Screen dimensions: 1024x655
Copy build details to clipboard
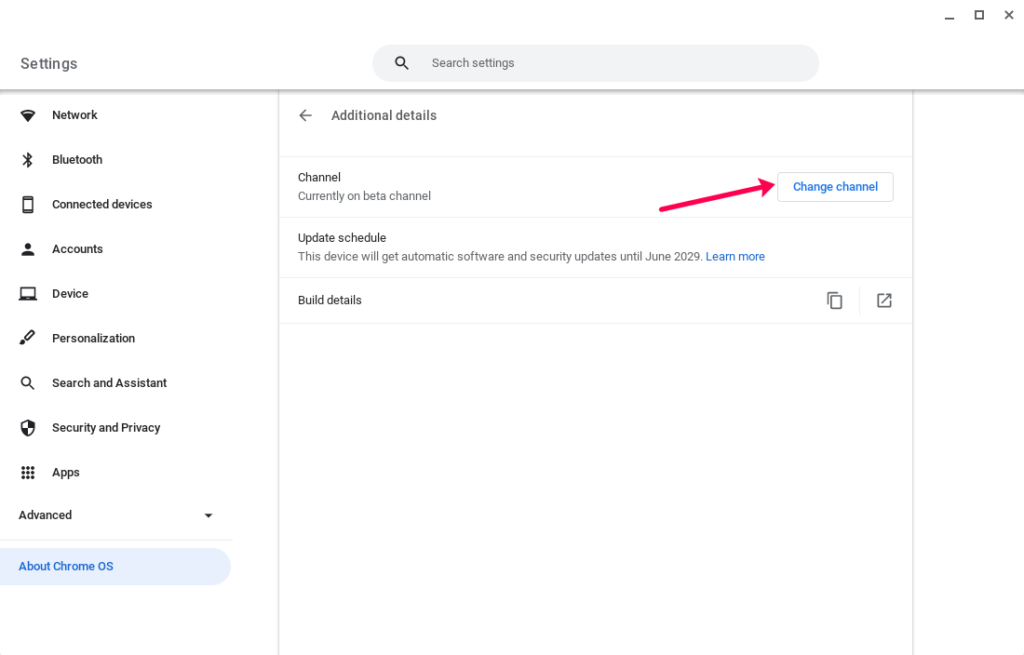835,300
